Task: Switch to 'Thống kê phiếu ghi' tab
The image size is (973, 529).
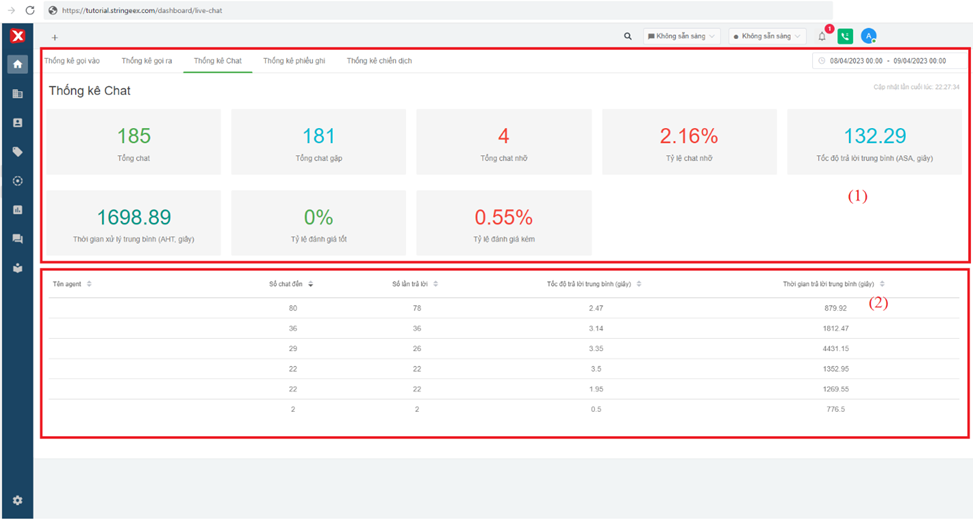Action: click(294, 61)
